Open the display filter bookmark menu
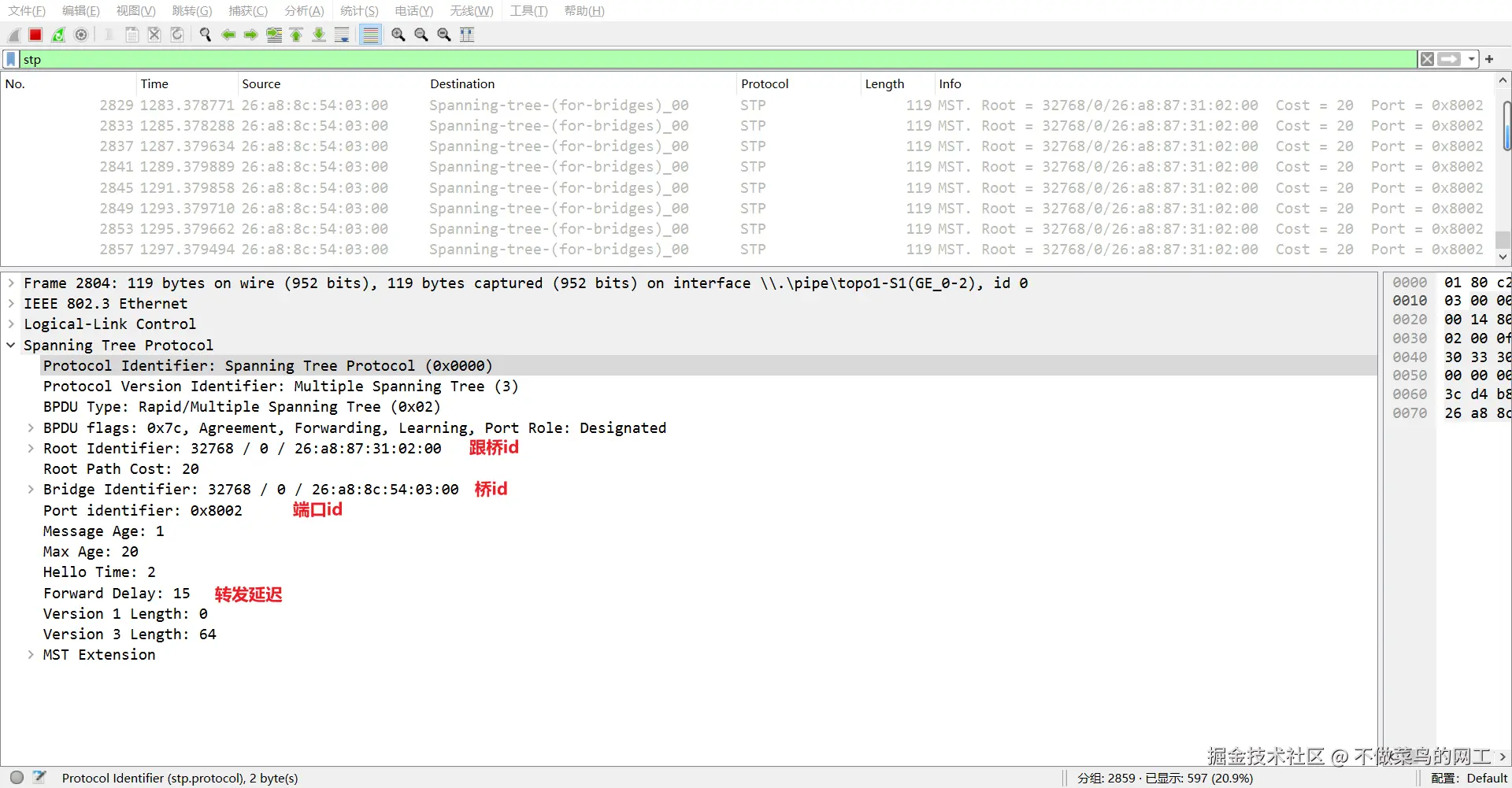The image size is (1512, 788). click(x=11, y=59)
